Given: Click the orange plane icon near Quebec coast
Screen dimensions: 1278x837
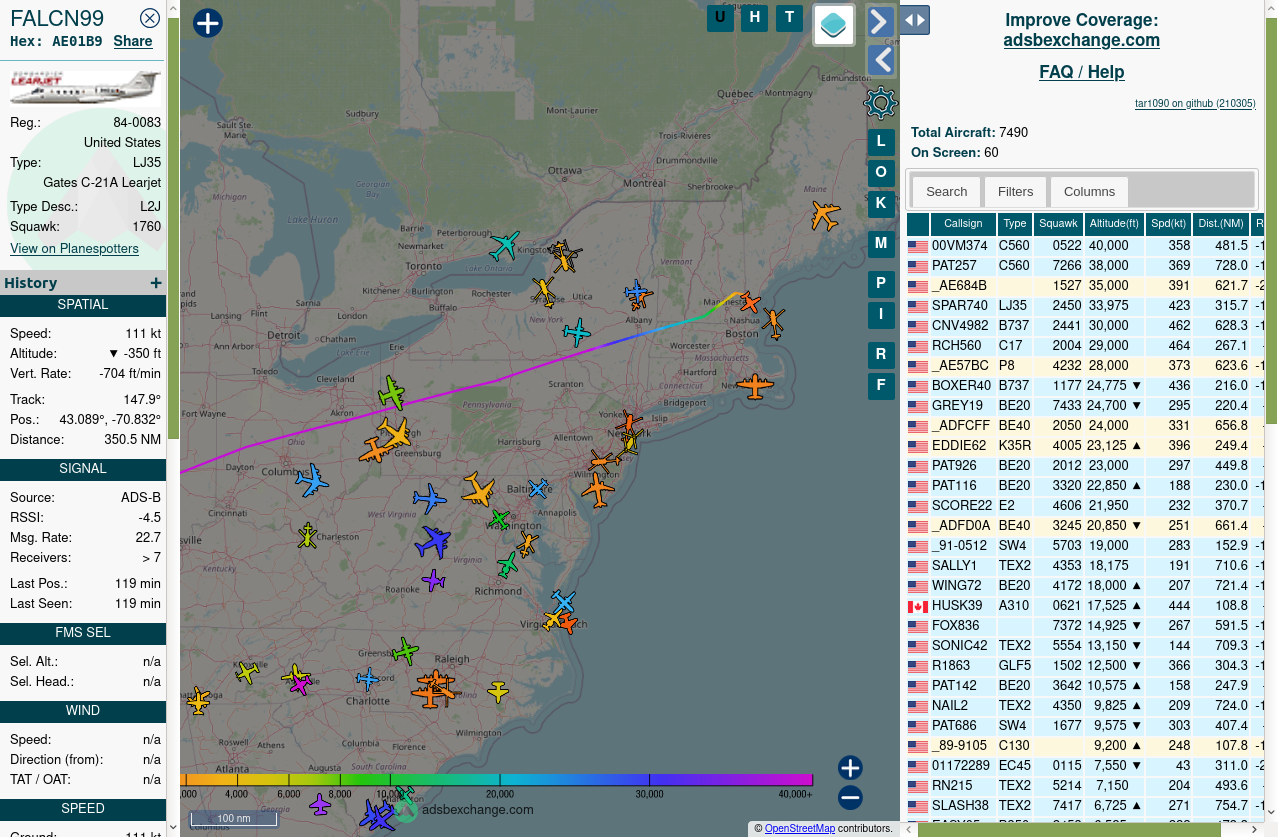Looking at the screenshot, I should tap(825, 215).
